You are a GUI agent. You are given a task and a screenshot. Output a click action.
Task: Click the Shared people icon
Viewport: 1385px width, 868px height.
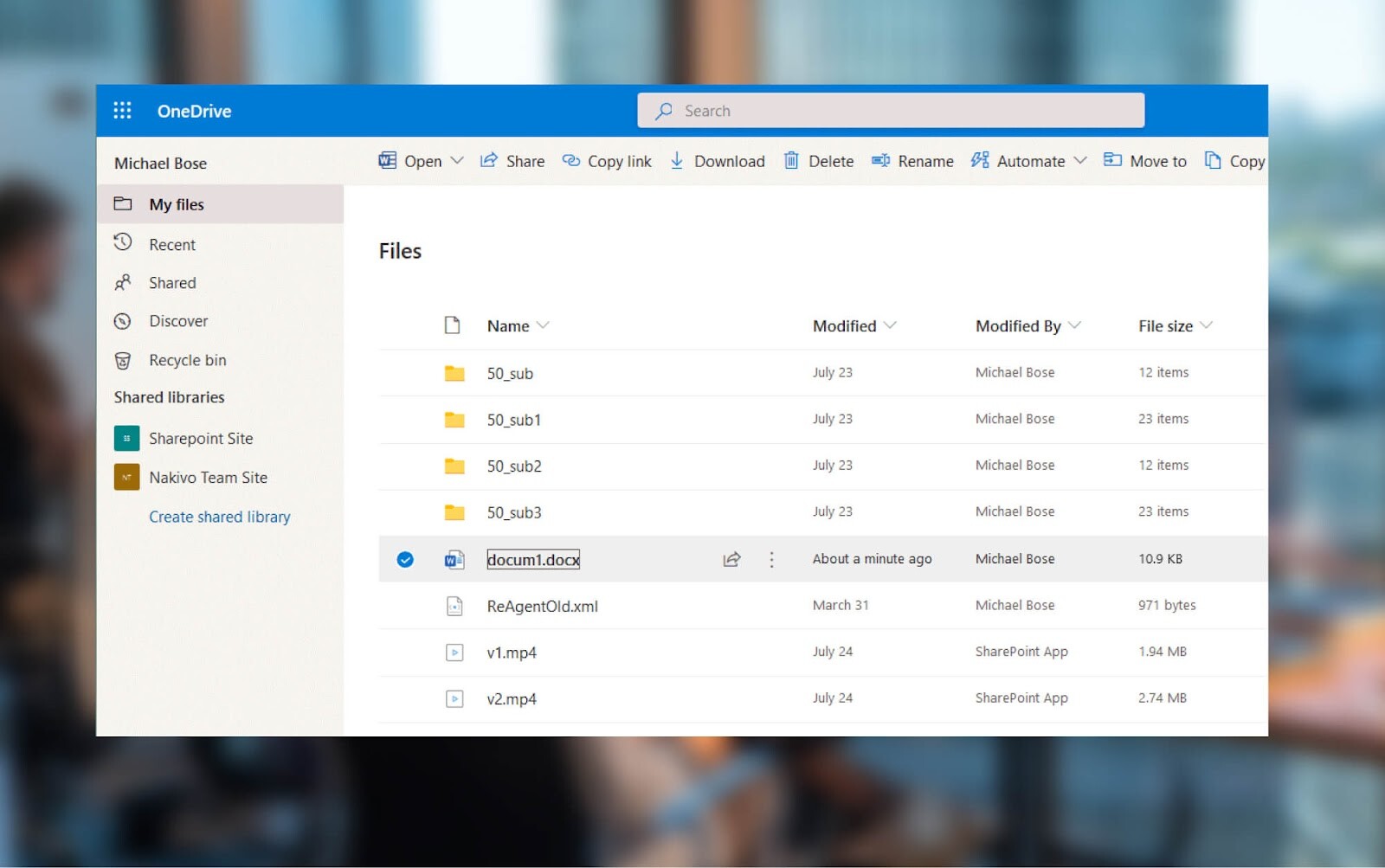123,282
